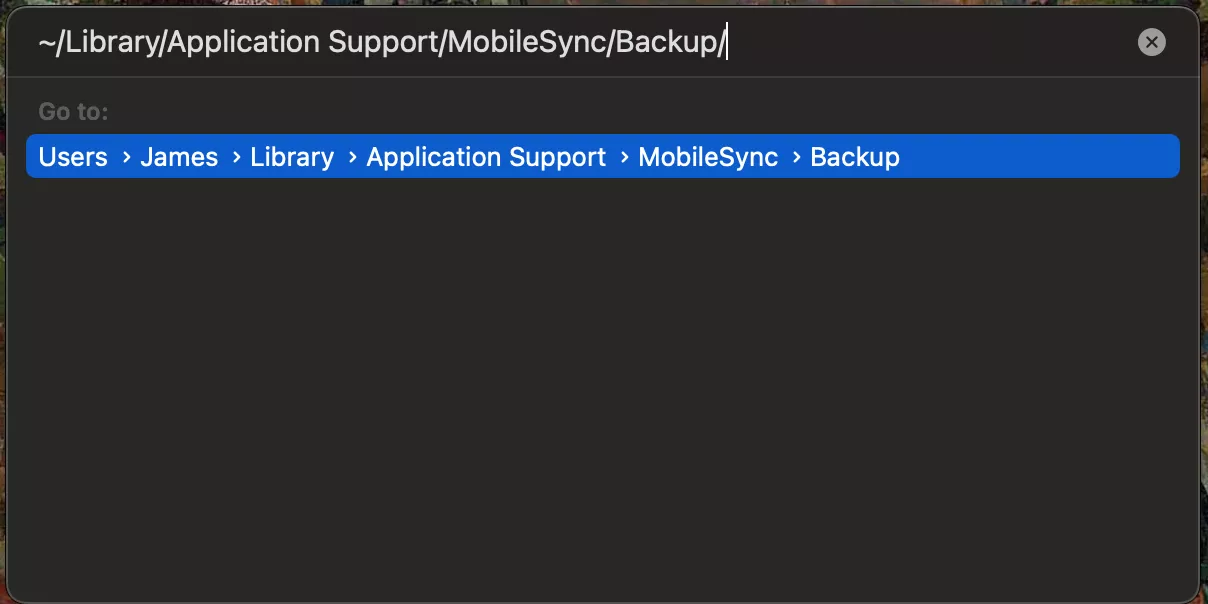Click chevron between Library and Application Support
The height and width of the screenshot is (604, 1208).
click(352, 157)
